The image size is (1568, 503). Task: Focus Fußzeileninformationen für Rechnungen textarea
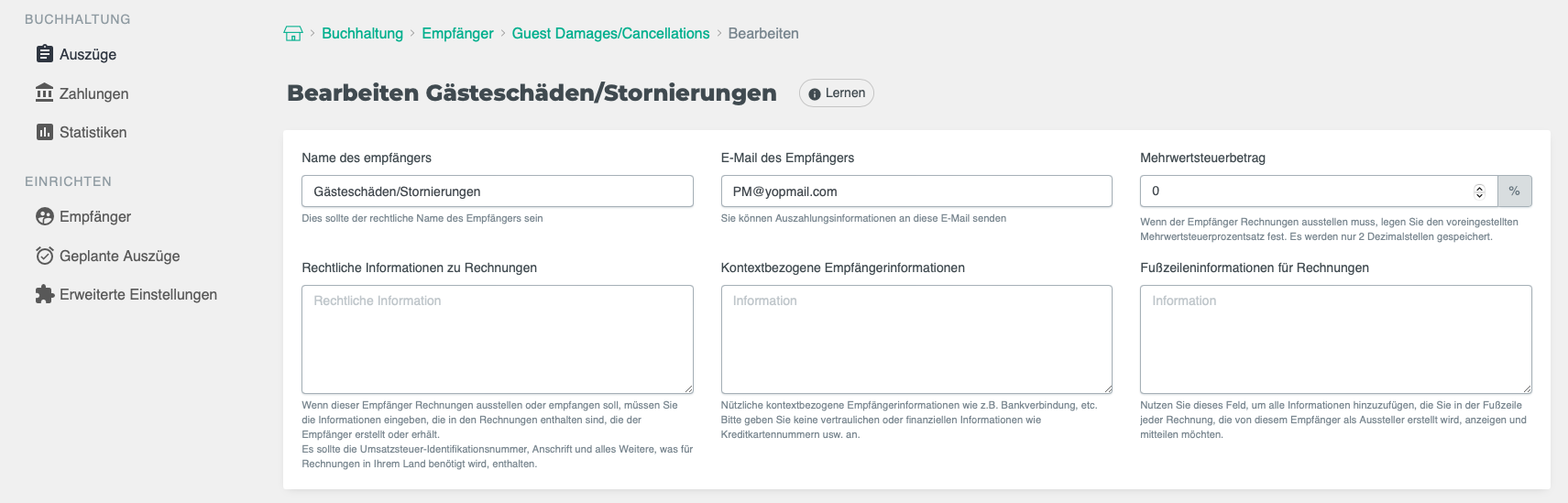tap(1336, 339)
